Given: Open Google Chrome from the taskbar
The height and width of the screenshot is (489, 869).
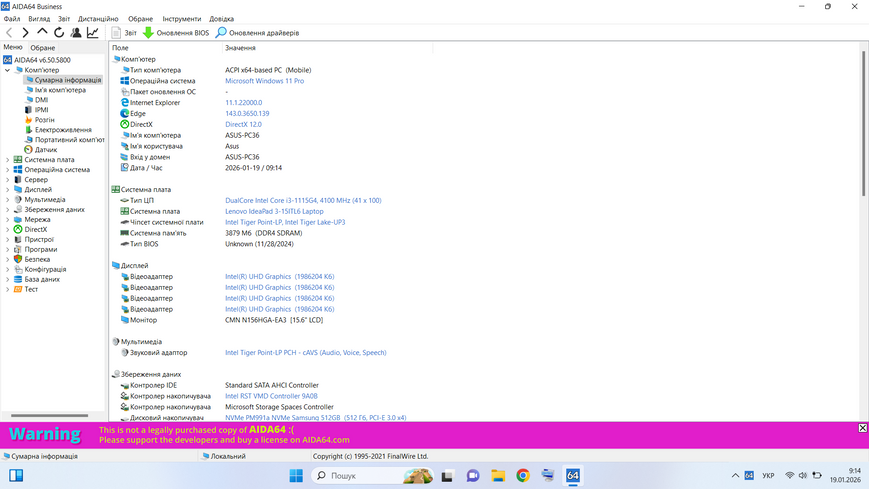Looking at the screenshot, I should click(x=523, y=476).
